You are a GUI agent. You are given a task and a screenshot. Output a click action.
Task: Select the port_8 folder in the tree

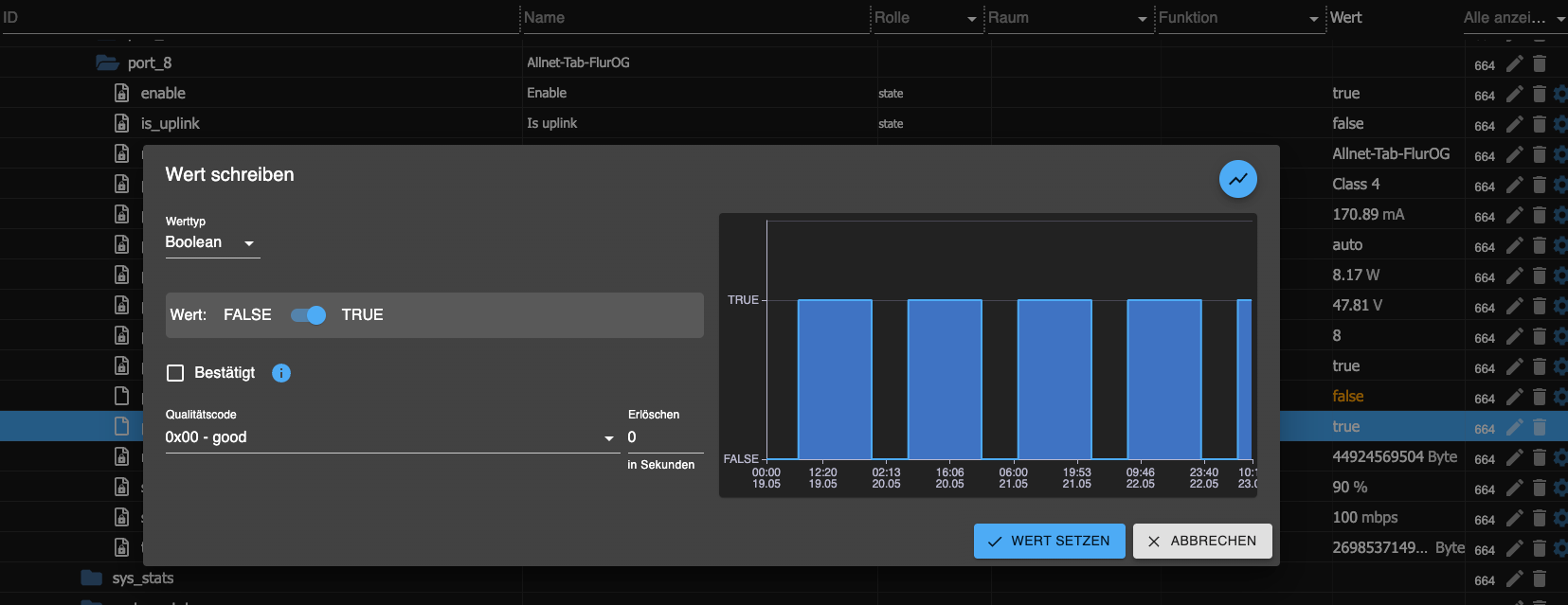coord(149,63)
